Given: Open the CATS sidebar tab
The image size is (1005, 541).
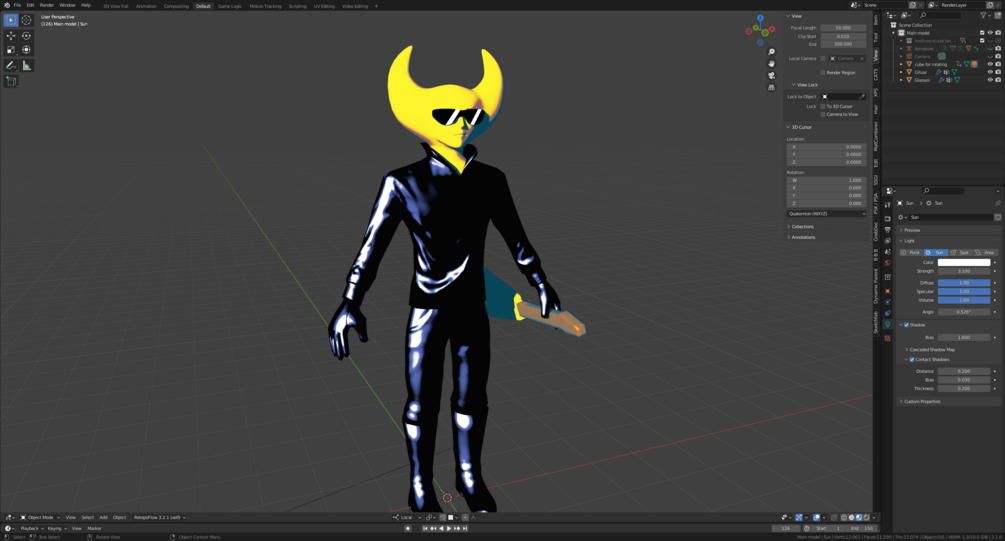Looking at the screenshot, I should [876, 74].
